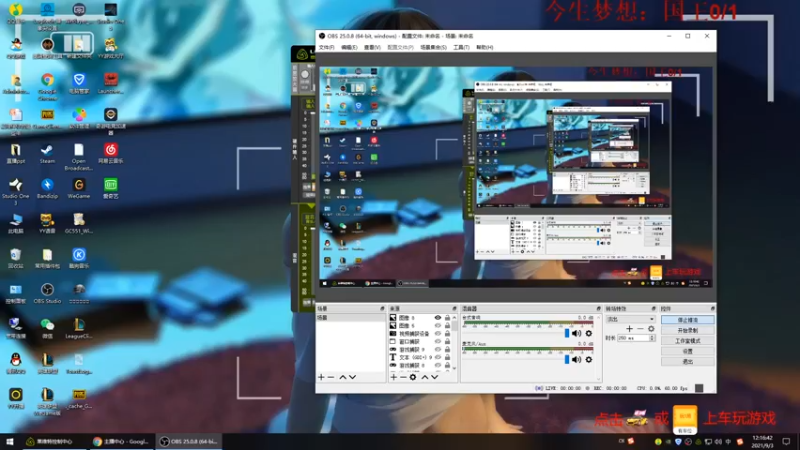This screenshot has width=800, height=450.
Task: Click 开始录制 start recording button
Action: click(688, 330)
